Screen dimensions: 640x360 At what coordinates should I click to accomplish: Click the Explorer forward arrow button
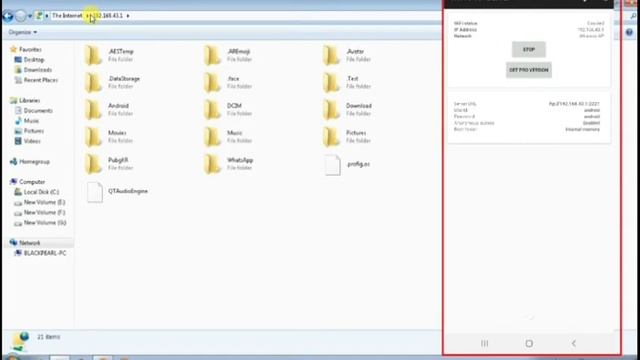pyautogui.click(x=20, y=16)
